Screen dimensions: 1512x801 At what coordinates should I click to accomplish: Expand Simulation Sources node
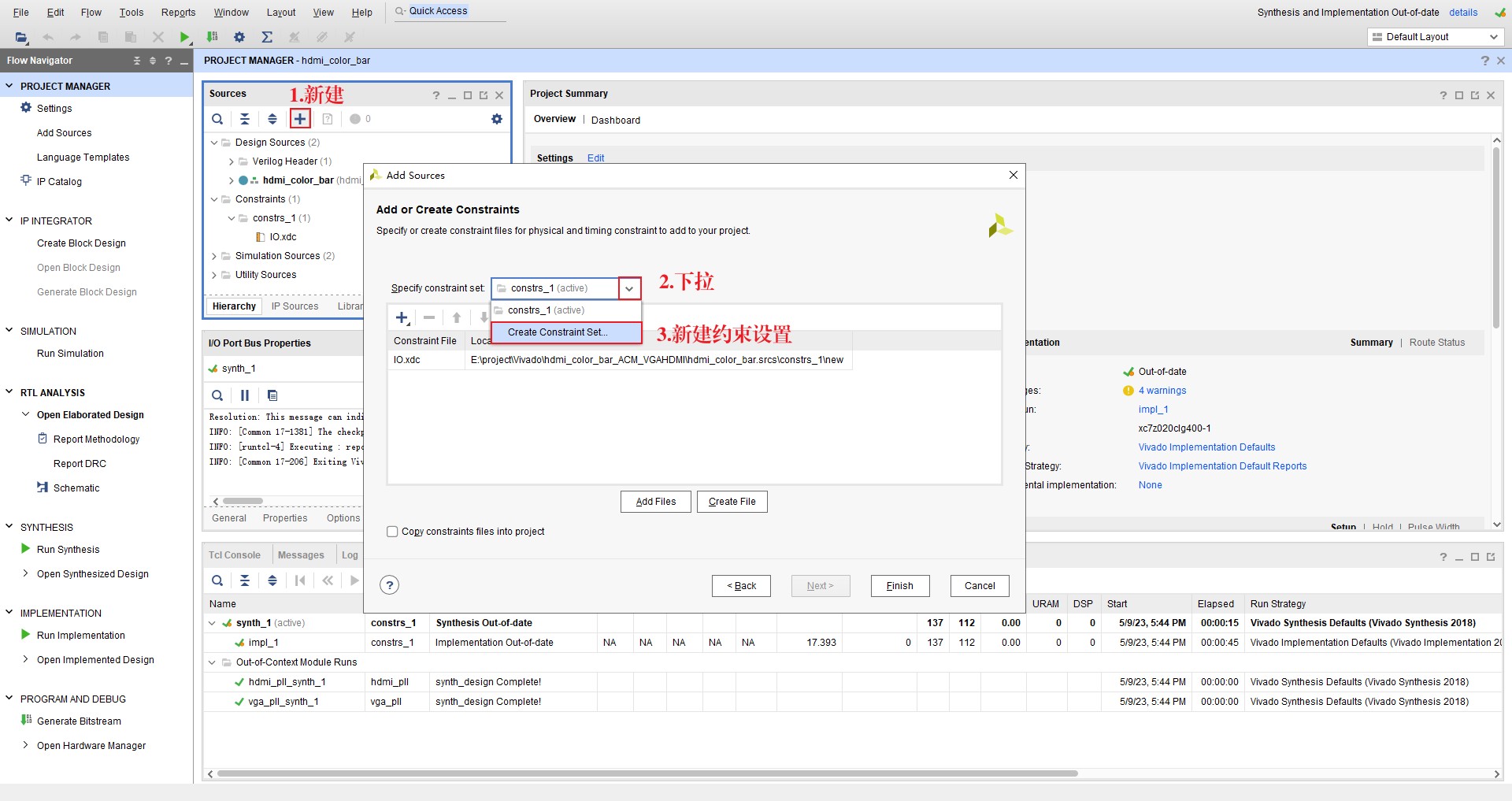pyautogui.click(x=214, y=256)
